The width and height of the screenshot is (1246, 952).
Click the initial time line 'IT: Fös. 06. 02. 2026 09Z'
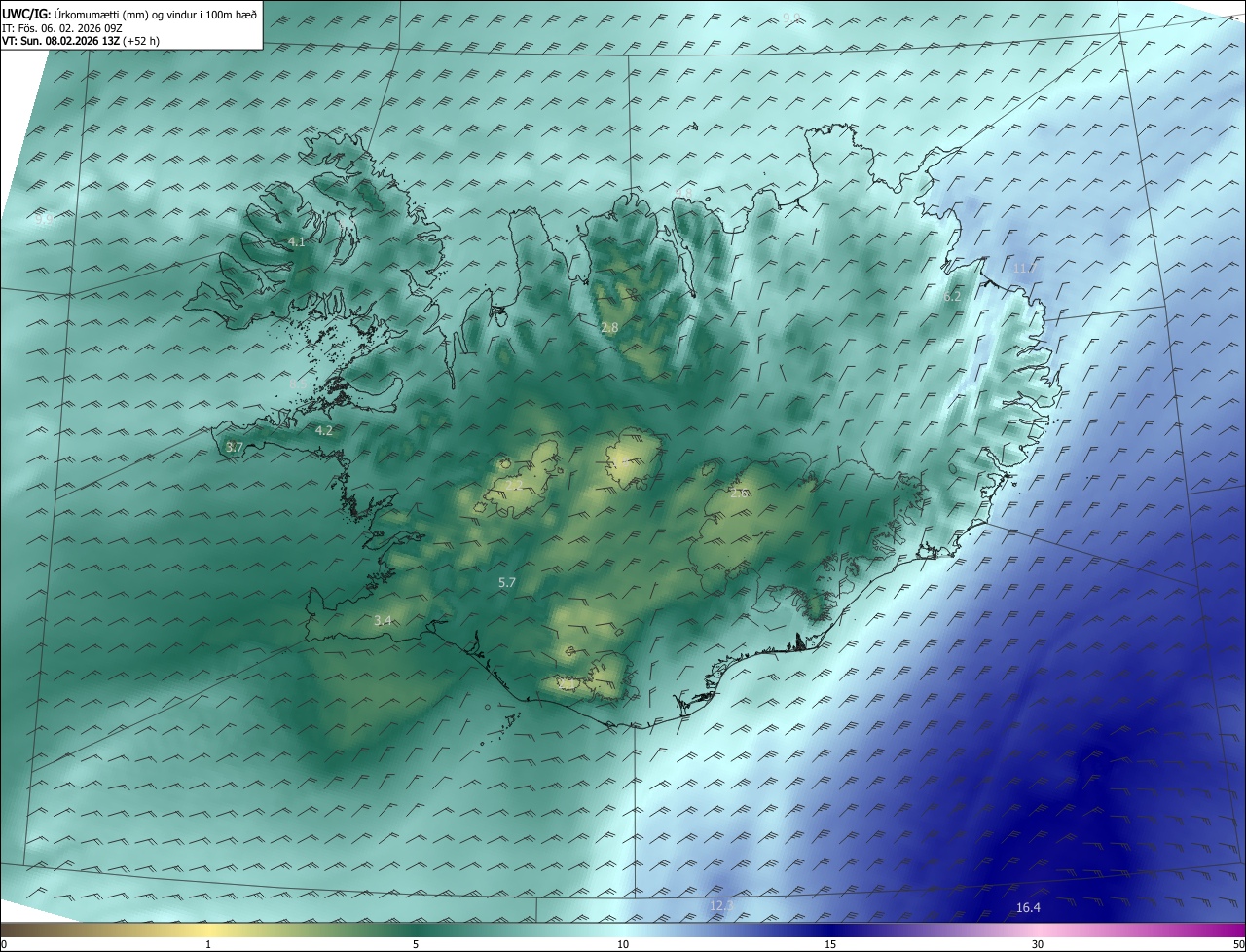62,28
